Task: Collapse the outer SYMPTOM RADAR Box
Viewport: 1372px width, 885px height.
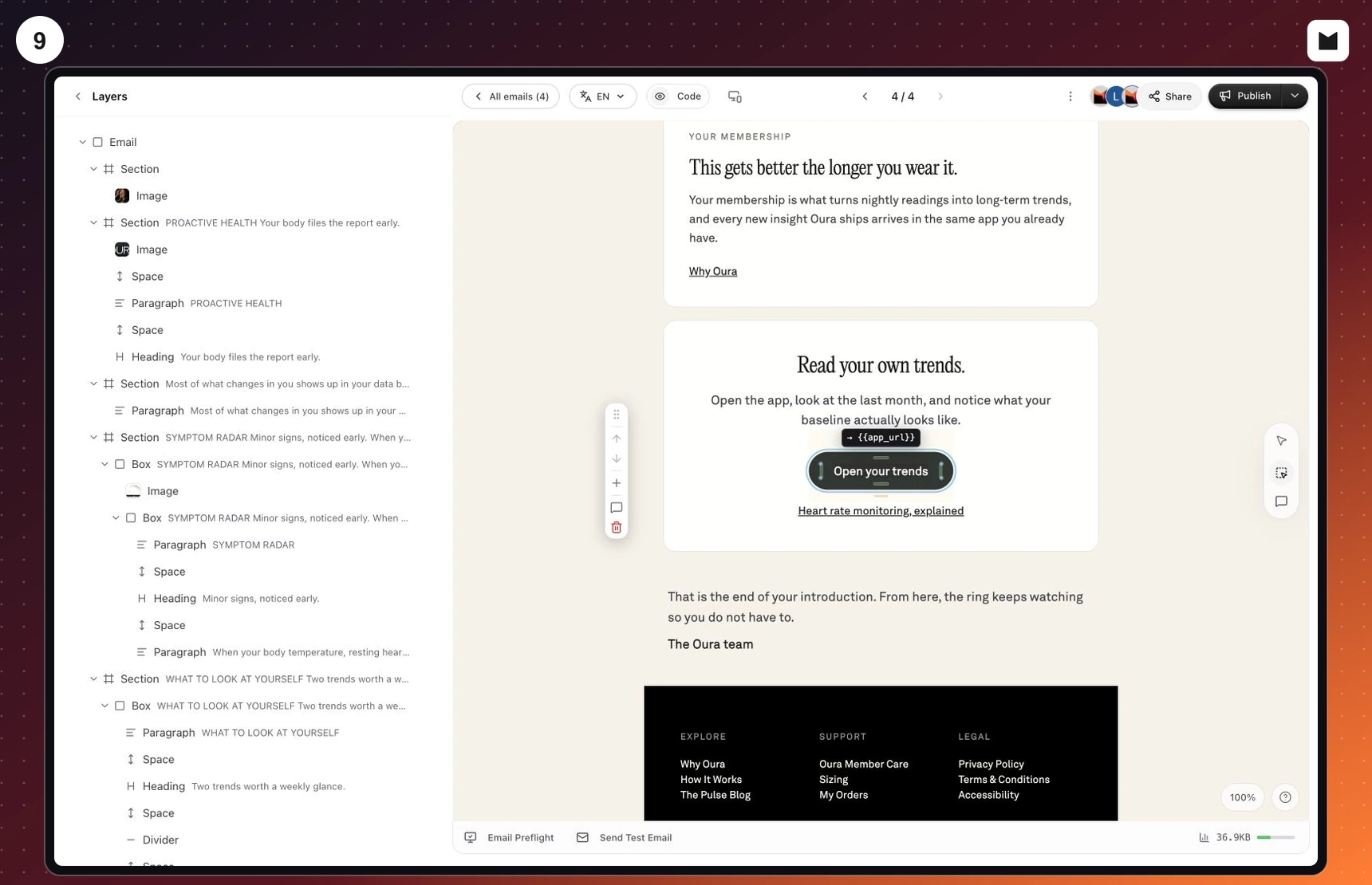Action: pos(104,464)
